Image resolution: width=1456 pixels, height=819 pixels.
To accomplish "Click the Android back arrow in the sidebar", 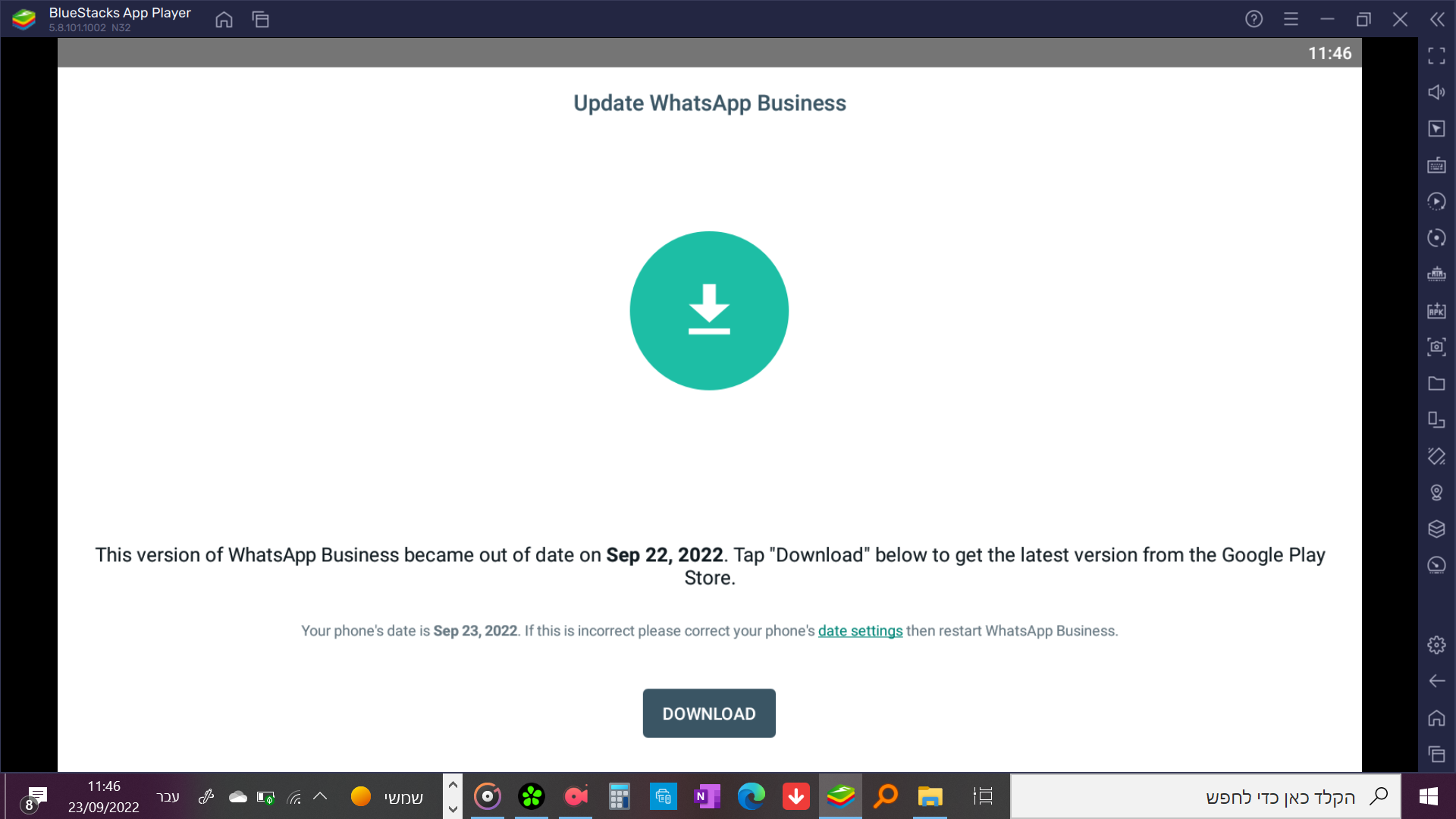I will 1436,681.
